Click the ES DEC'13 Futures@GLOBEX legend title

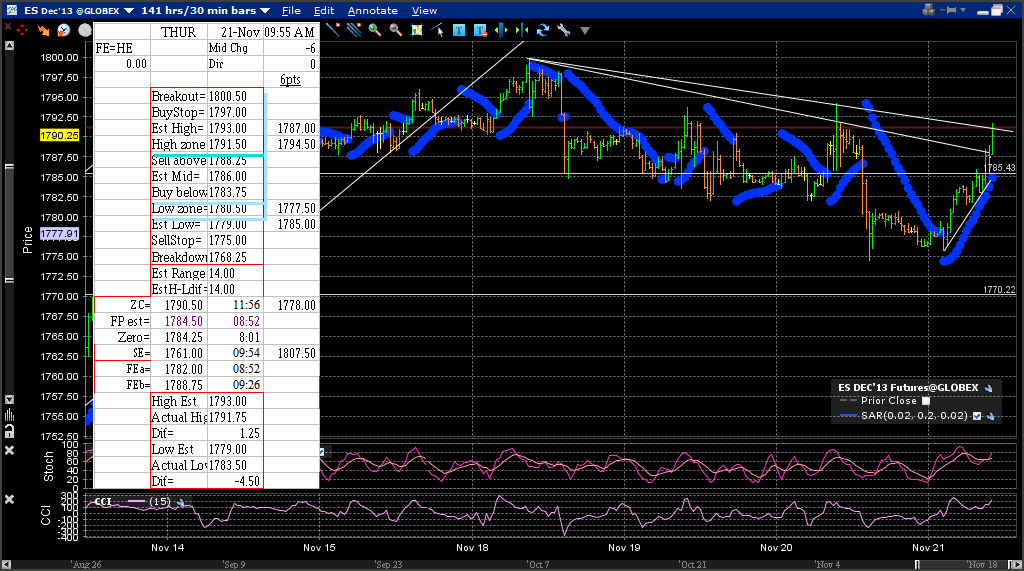pos(908,387)
